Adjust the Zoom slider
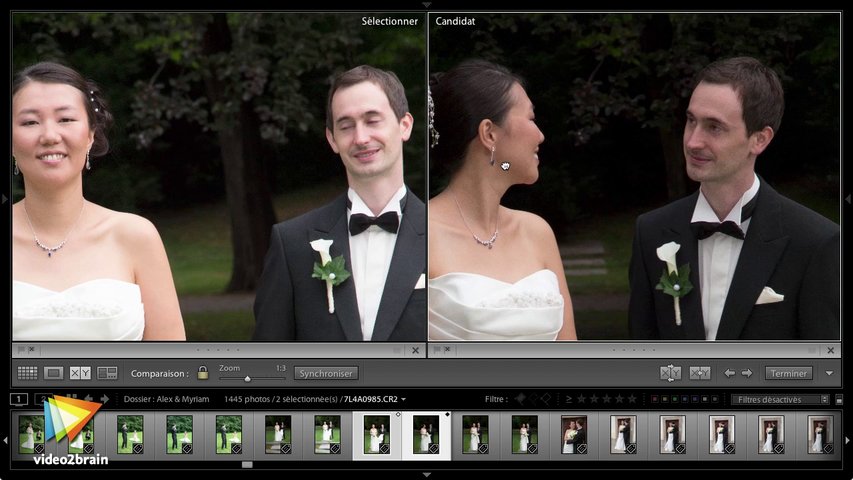 (x=248, y=378)
